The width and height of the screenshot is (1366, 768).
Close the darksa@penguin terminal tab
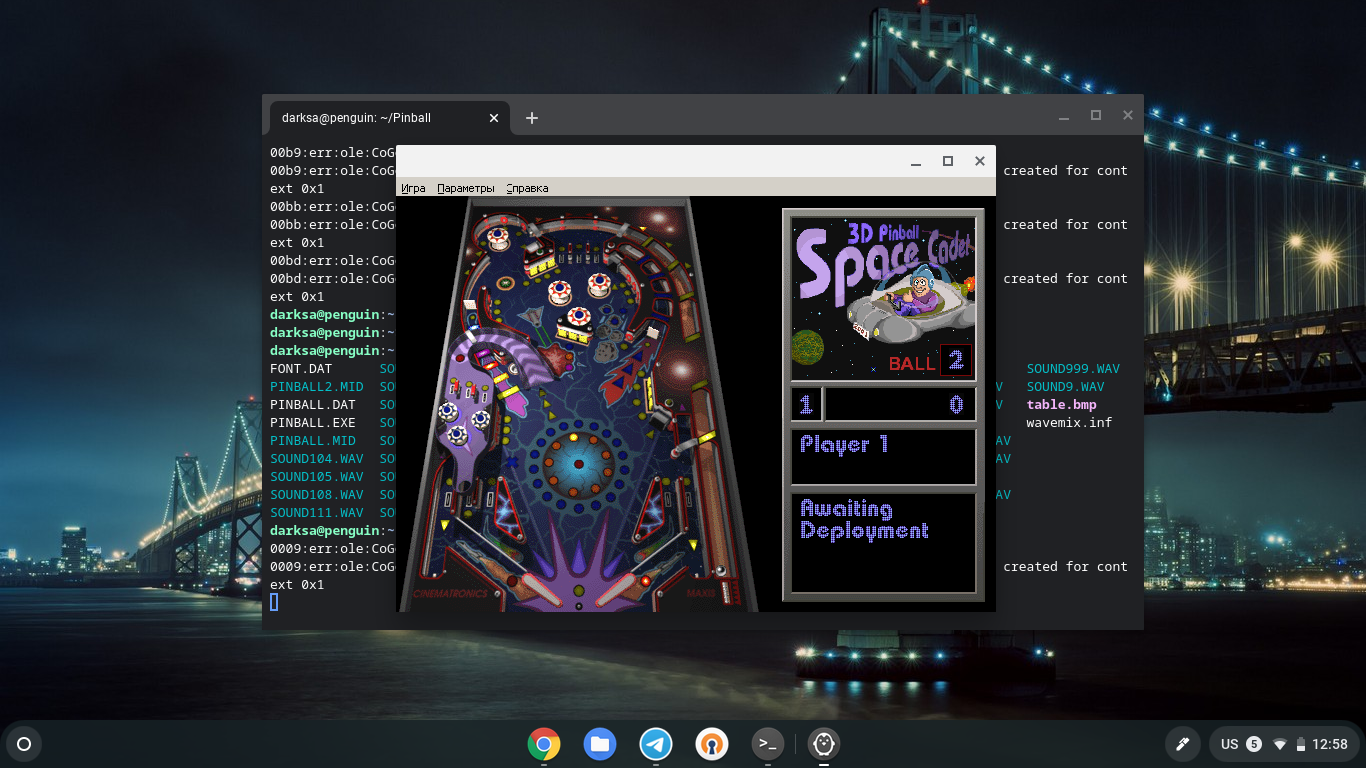(x=494, y=117)
